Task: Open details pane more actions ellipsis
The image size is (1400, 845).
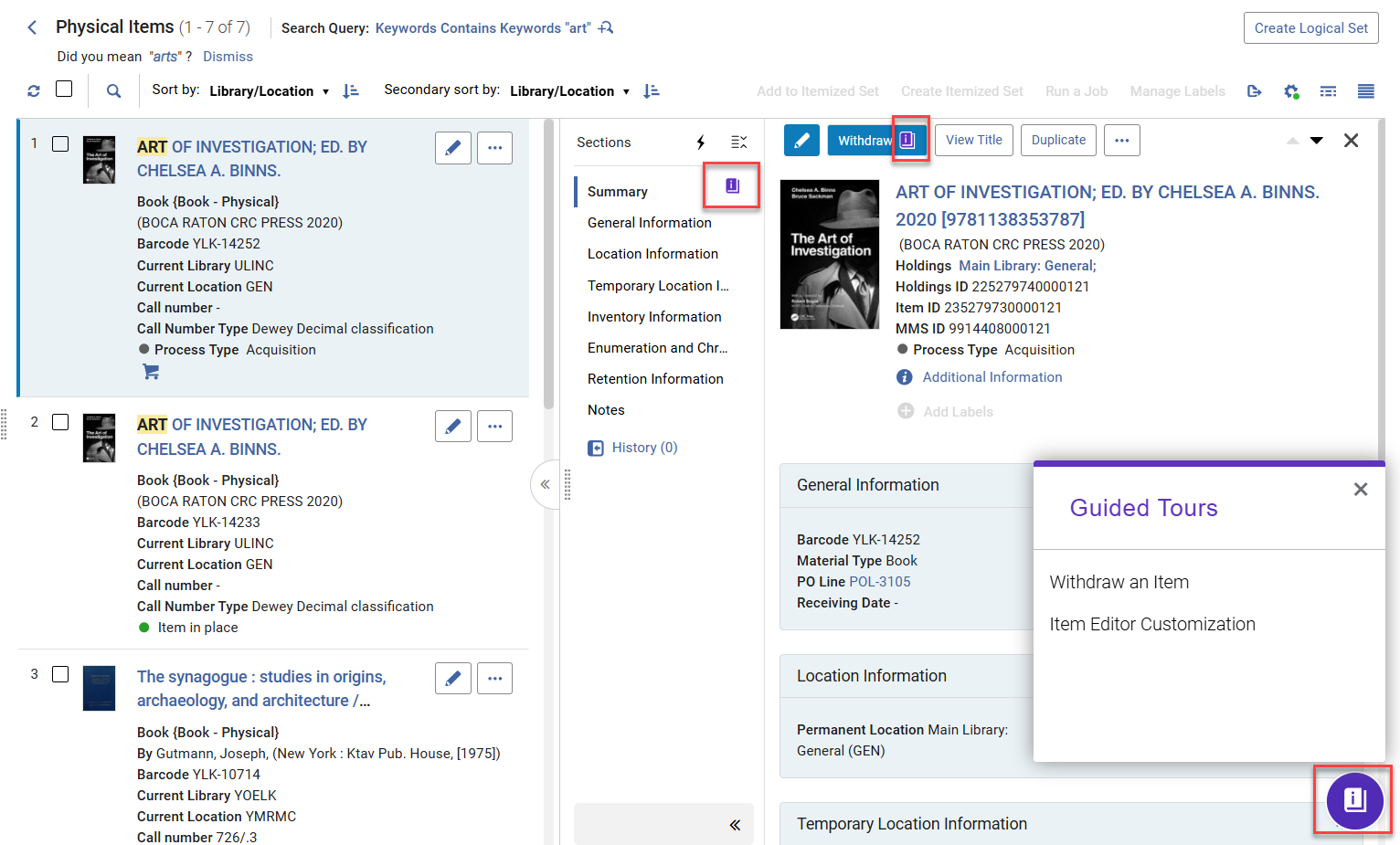Action: (x=1122, y=141)
